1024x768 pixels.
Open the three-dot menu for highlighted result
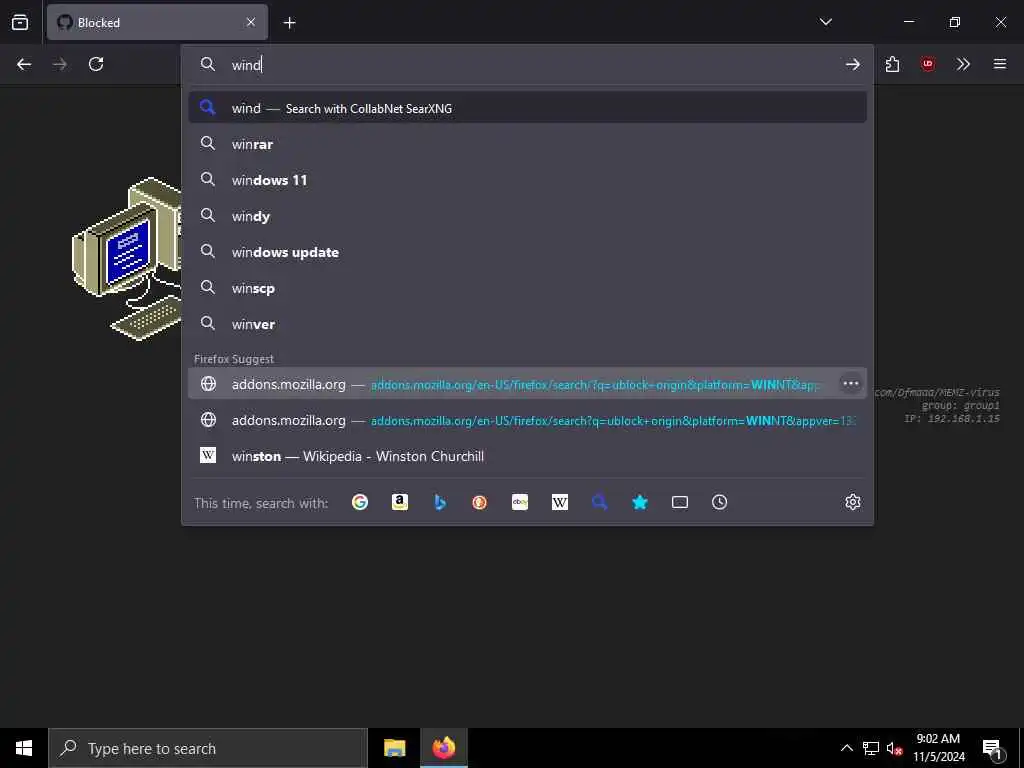[x=850, y=384]
